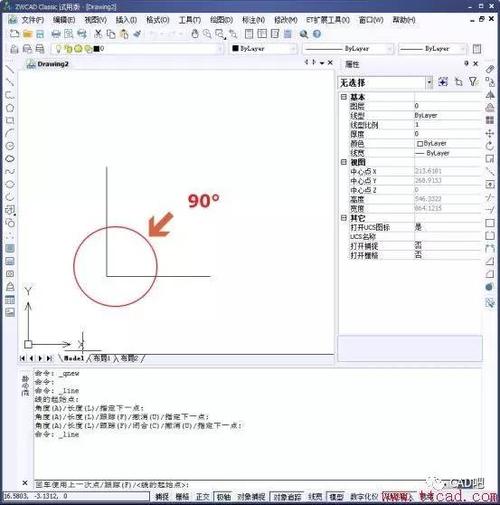Click the Cut scissors icon
500x505 pixels.
(x=98, y=34)
